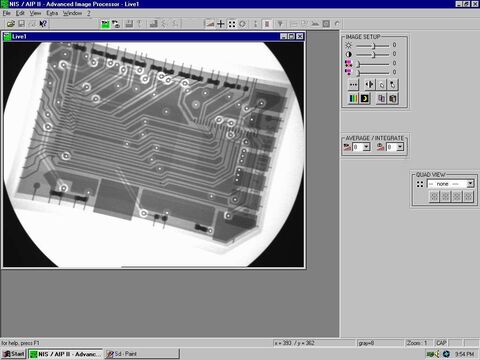Click the image grab icon next to green live icon
Image resolution: width=480 pixels, height=360 pixels.
coord(116,24)
